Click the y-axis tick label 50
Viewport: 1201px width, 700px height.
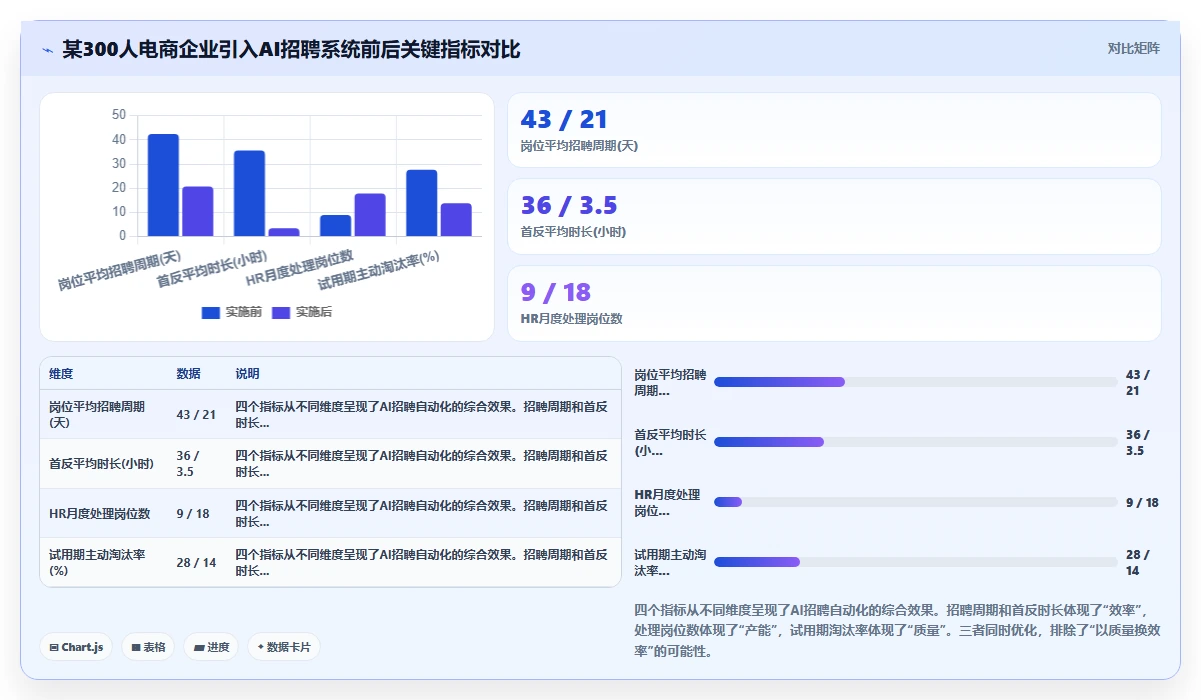click(x=119, y=115)
